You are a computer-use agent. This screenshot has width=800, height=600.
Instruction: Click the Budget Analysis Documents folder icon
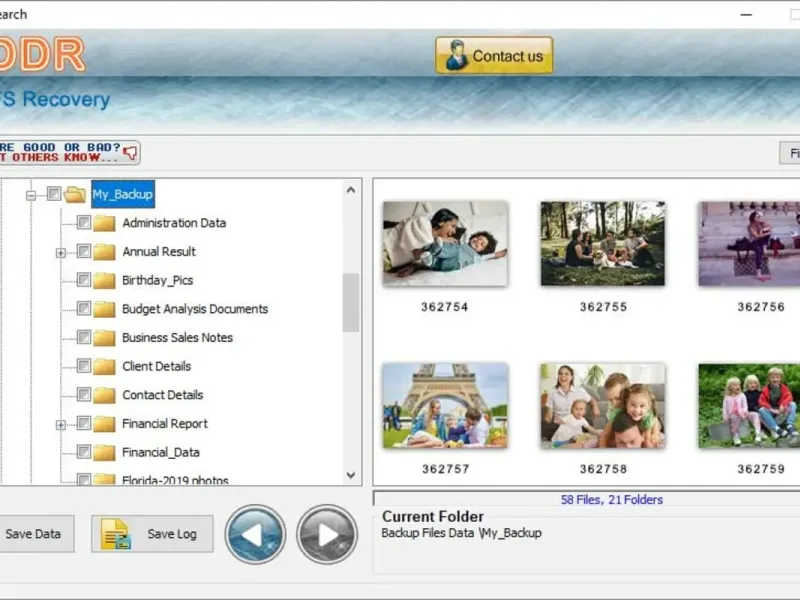(105, 309)
